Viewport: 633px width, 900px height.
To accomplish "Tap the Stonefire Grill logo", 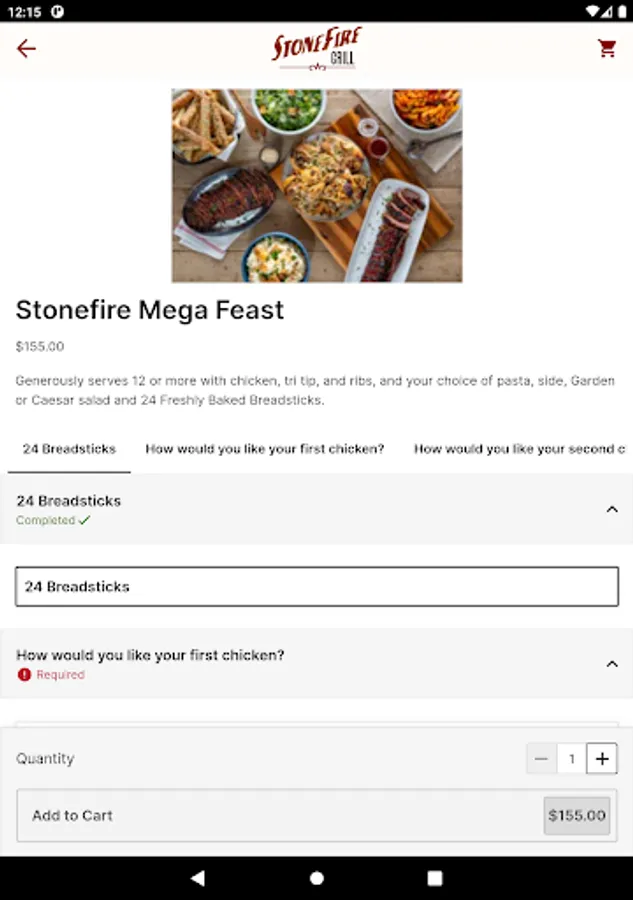I will point(317,49).
